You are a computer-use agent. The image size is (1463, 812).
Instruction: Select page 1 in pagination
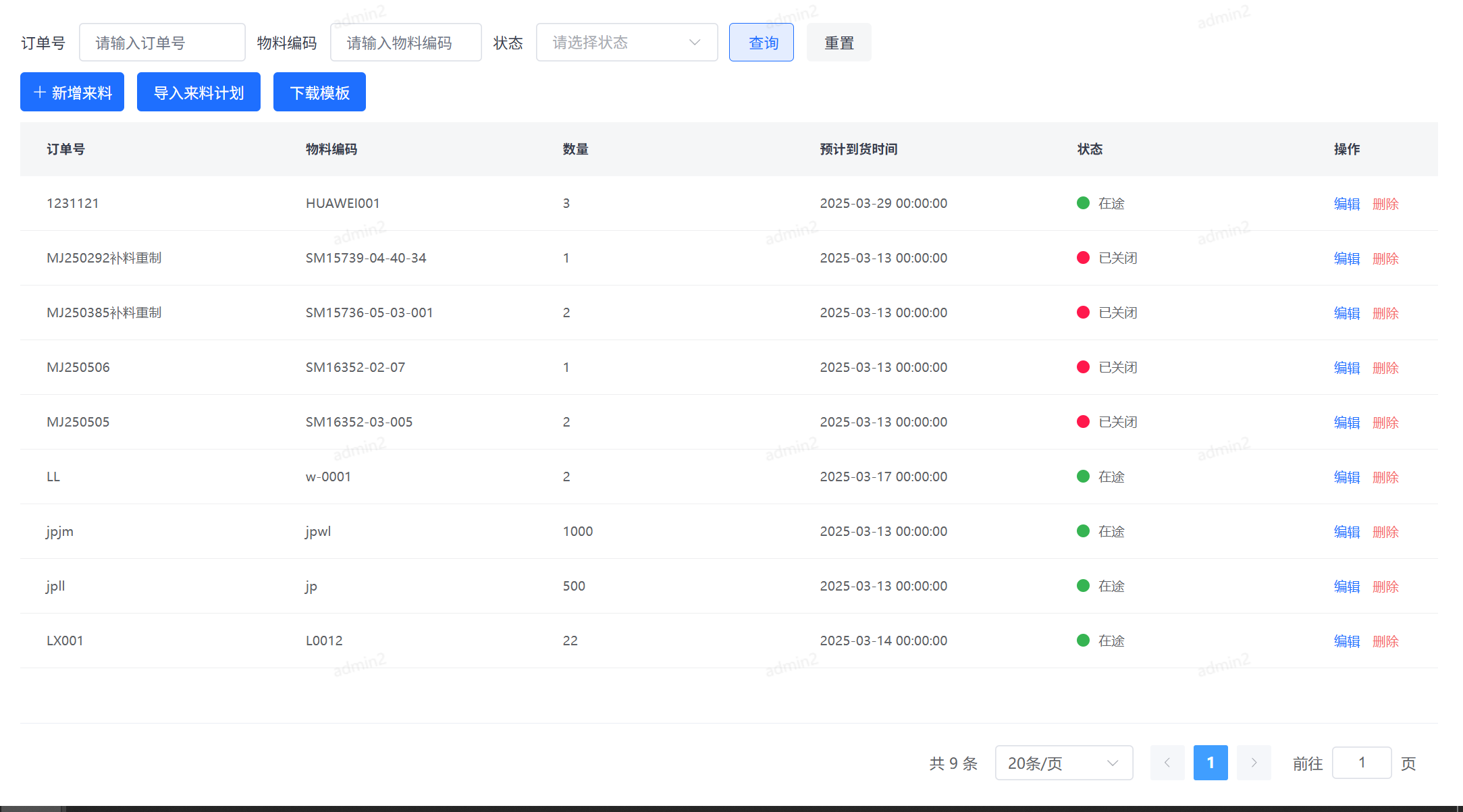(1211, 763)
